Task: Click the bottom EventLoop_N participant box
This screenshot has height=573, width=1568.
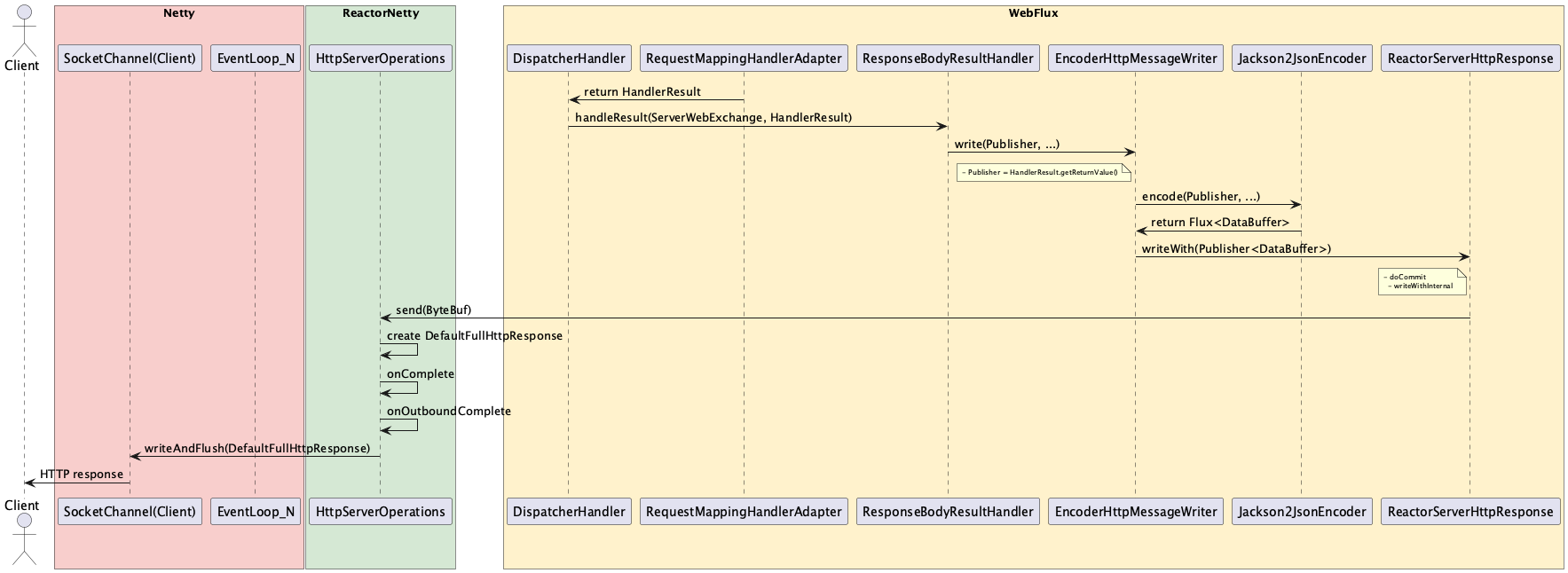Action: pyautogui.click(x=256, y=512)
